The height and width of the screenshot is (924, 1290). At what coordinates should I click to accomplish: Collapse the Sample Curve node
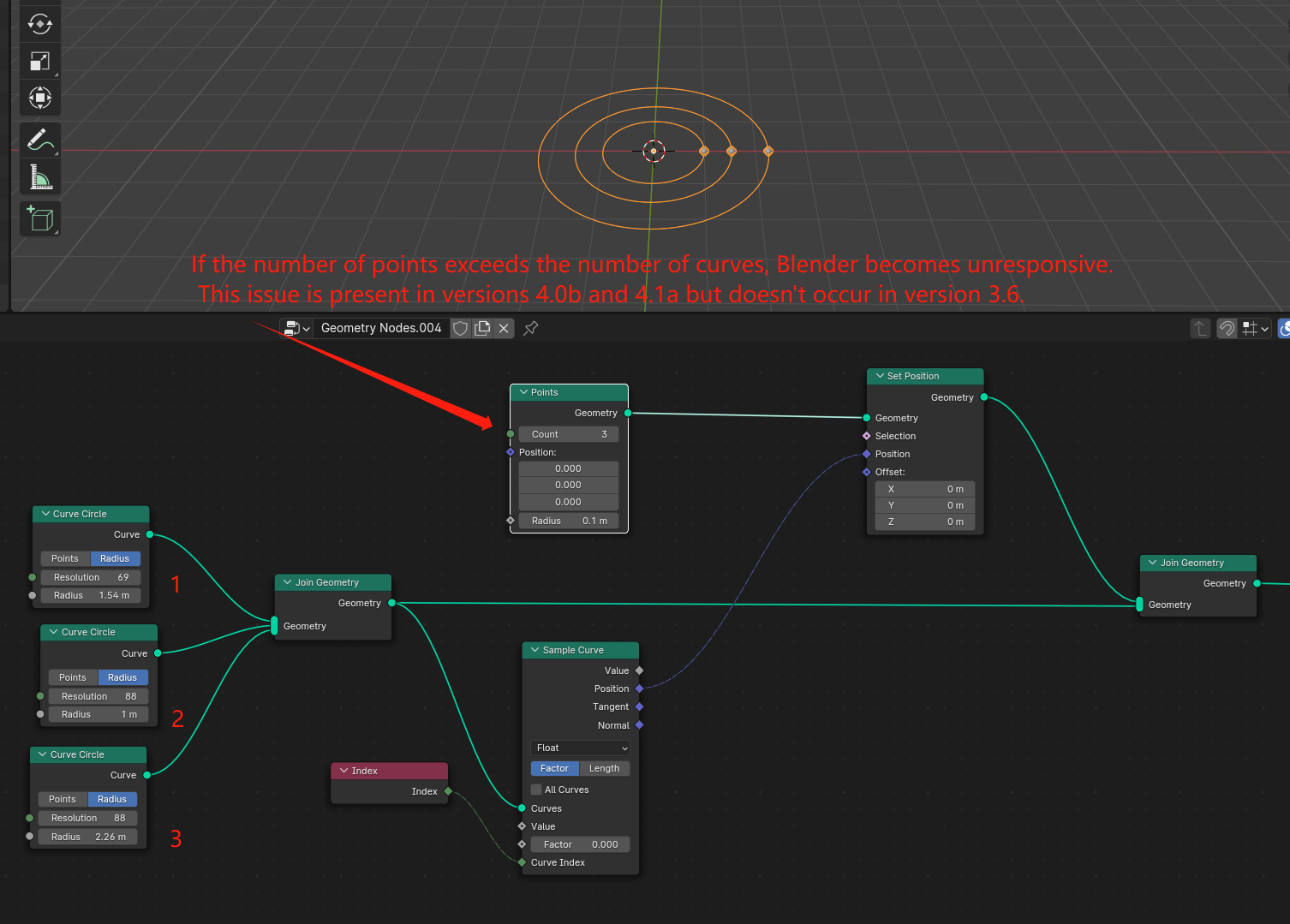click(x=535, y=650)
